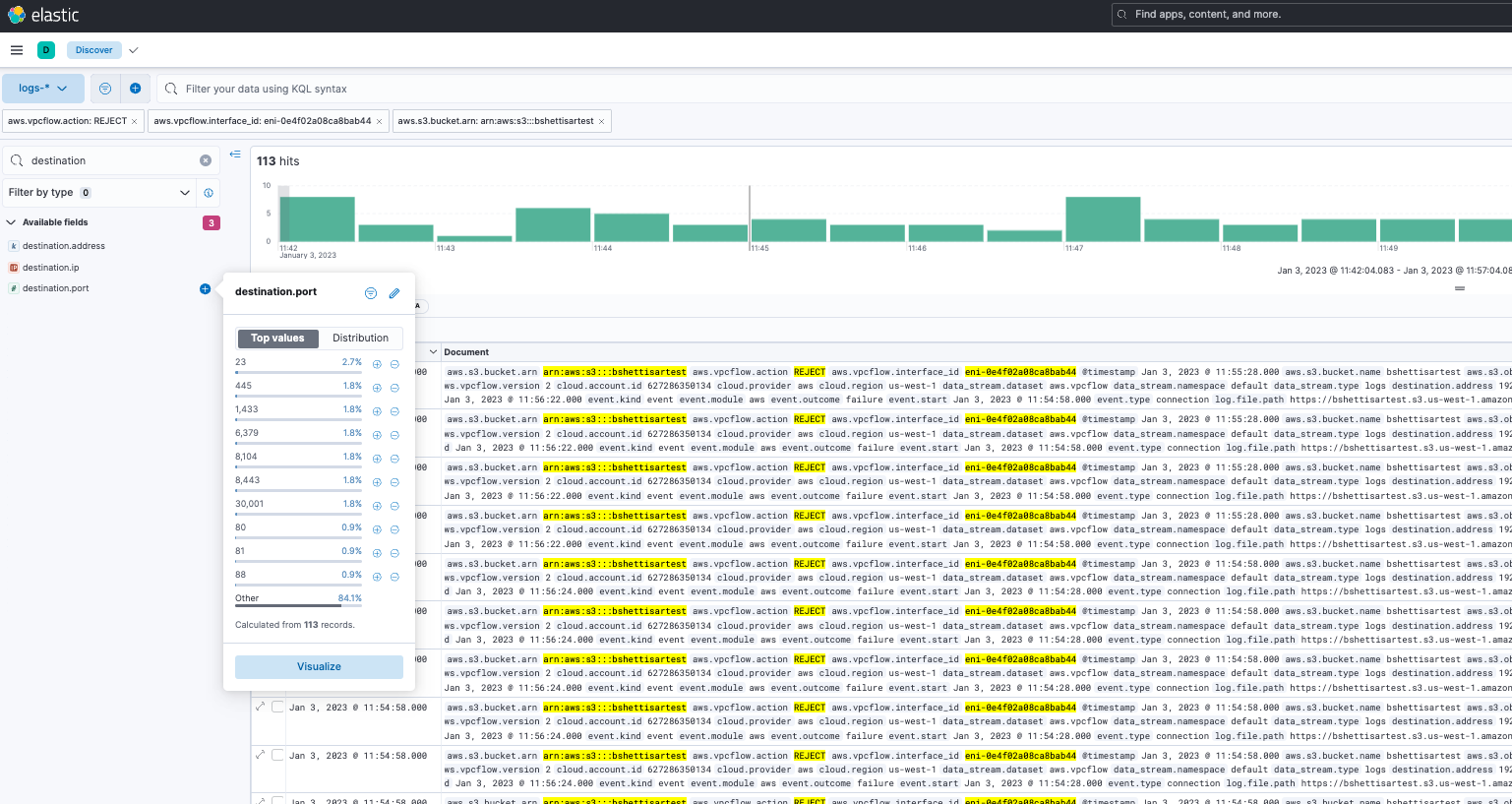
Task: Collapse the Available fields section
Action: point(12,222)
